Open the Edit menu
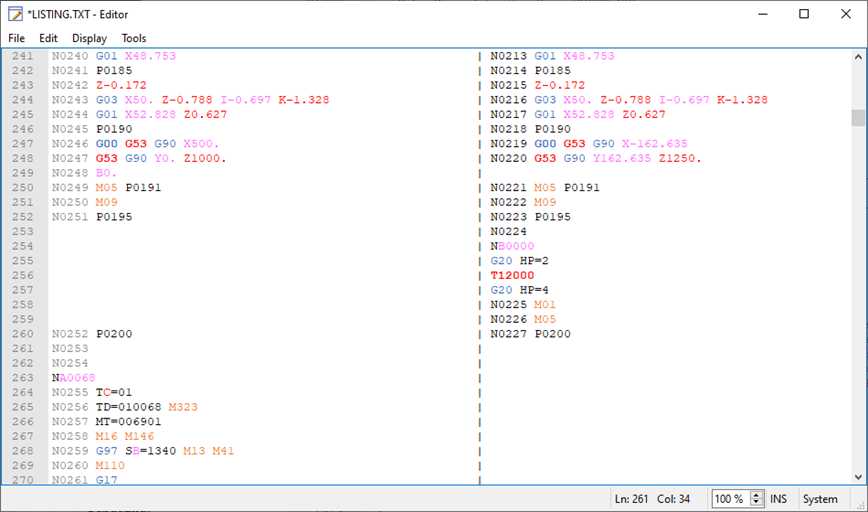 tap(48, 38)
